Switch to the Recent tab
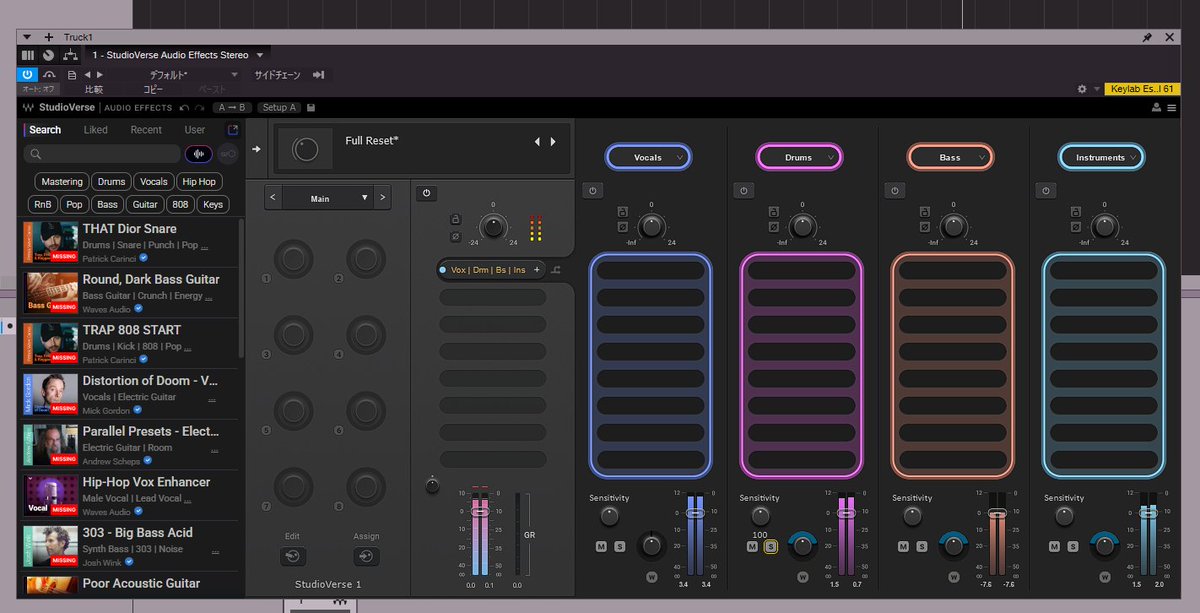This screenshot has height=613, width=1200. point(146,130)
